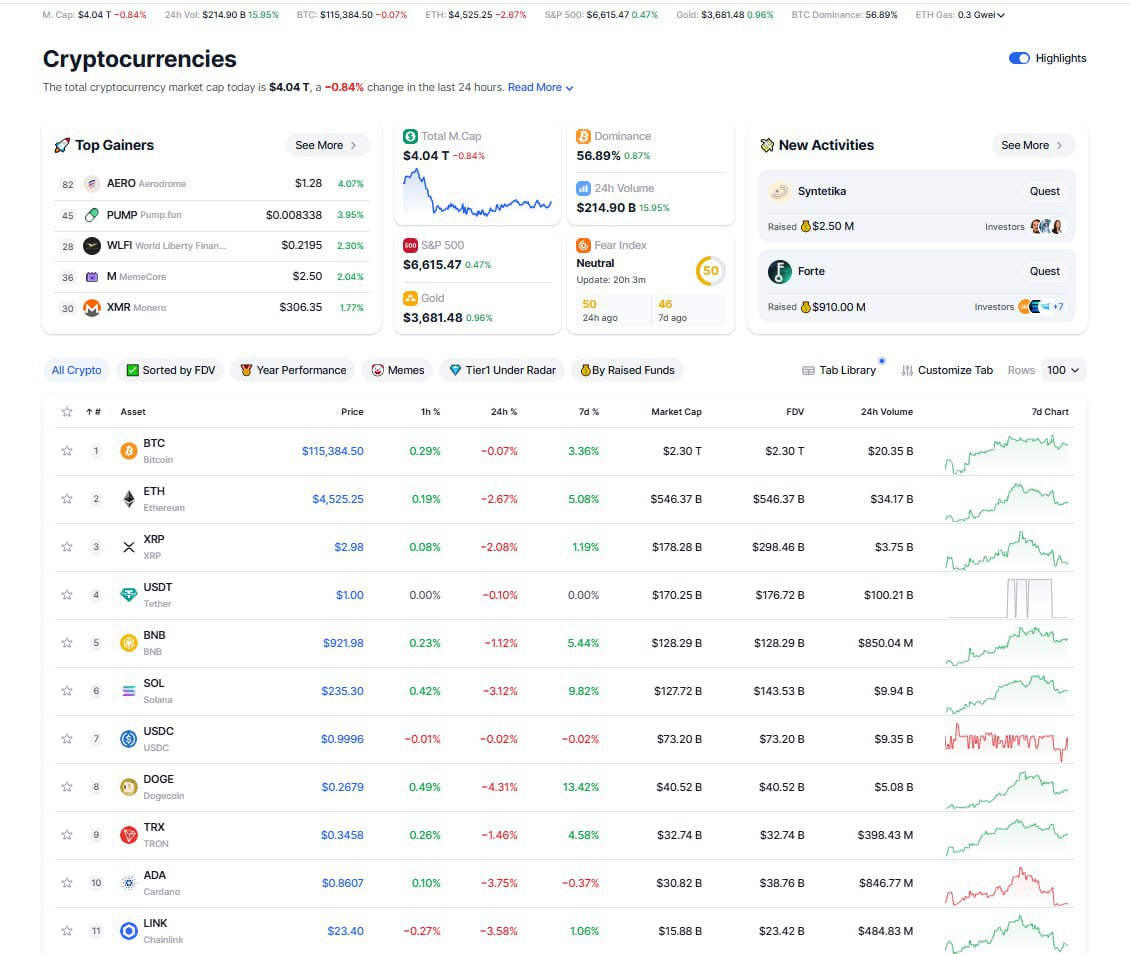Star the DOGE row
Viewport: 1130px width, 954px height.
point(67,787)
